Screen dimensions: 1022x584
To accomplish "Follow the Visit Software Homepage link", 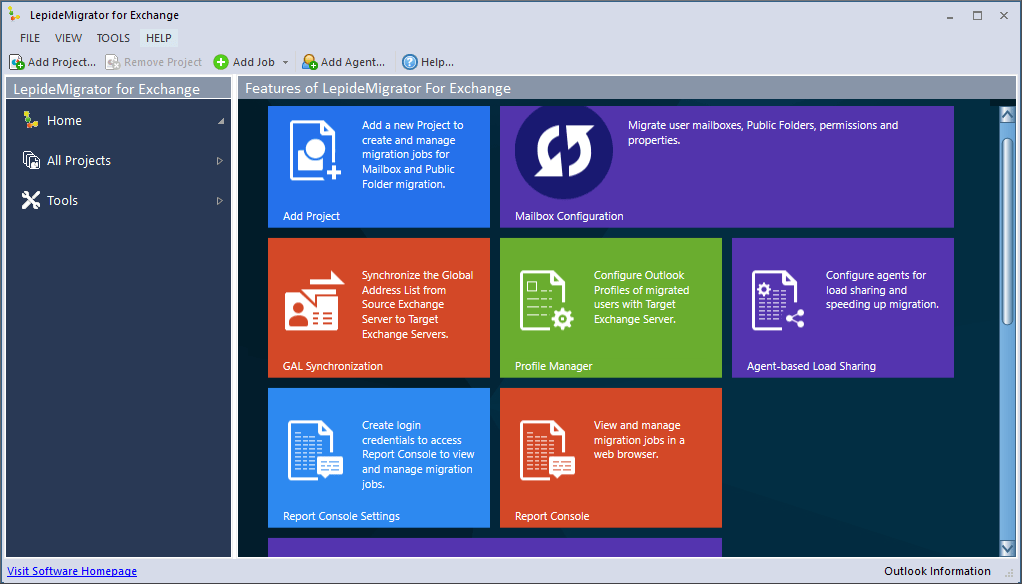I will coord(72,571).
